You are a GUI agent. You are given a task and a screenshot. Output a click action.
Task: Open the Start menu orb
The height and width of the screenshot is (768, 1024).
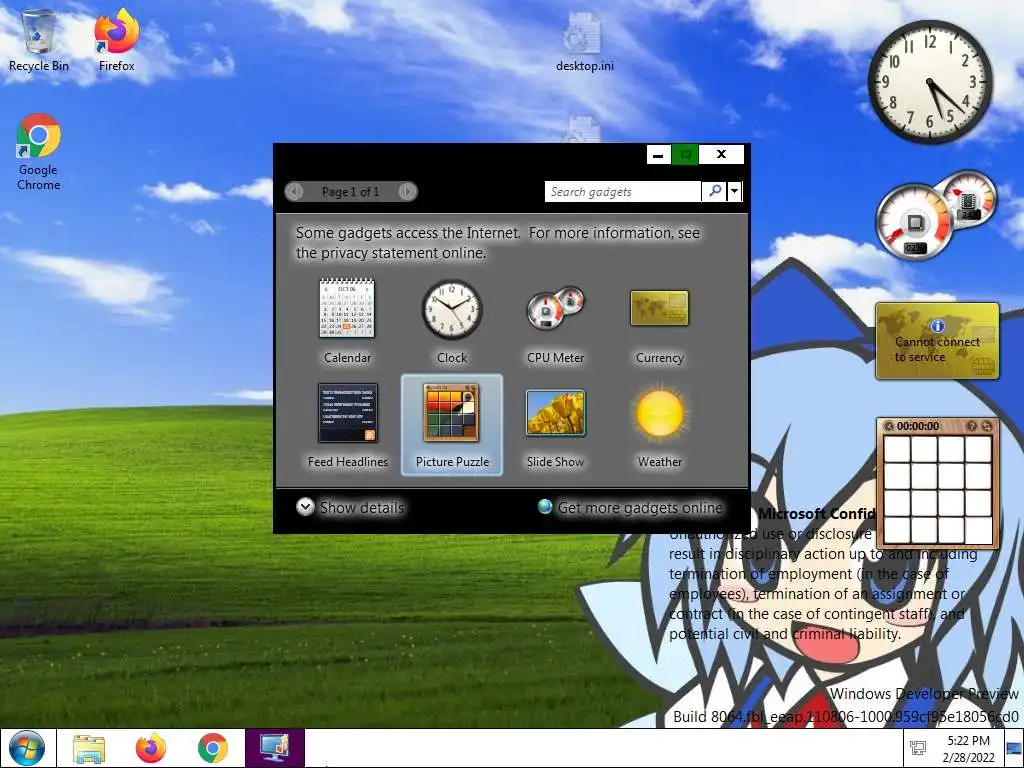tap(27, 748)
